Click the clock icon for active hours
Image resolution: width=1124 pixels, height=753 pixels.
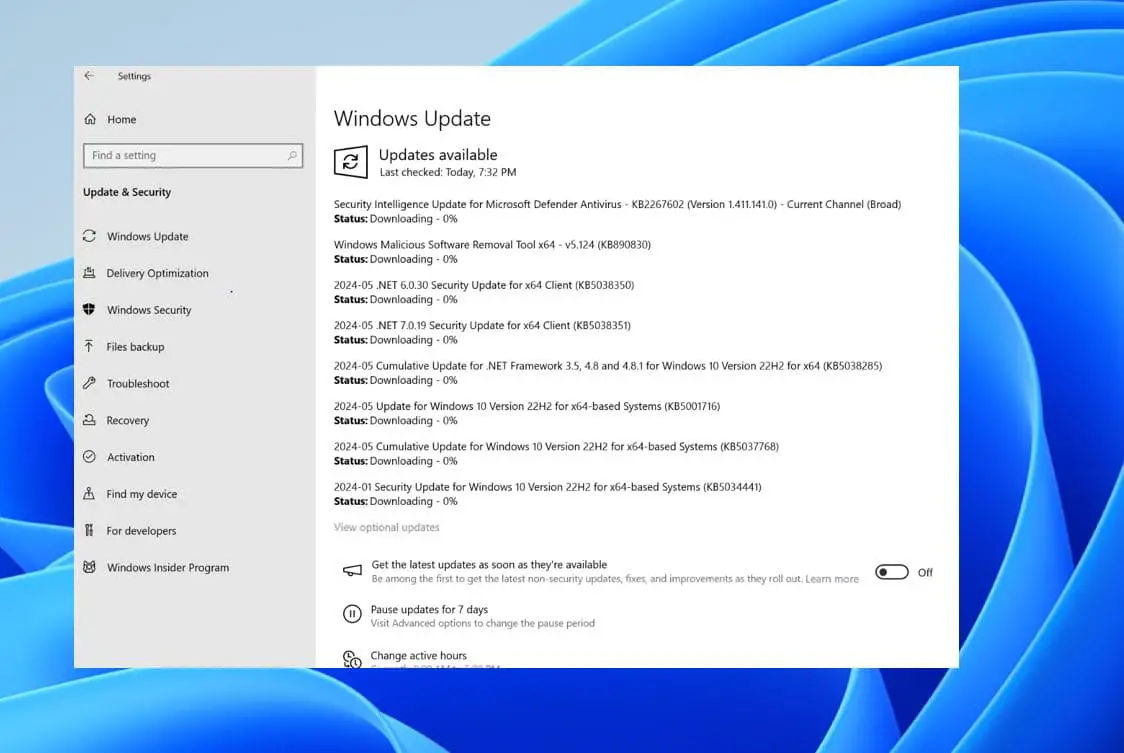352,658
